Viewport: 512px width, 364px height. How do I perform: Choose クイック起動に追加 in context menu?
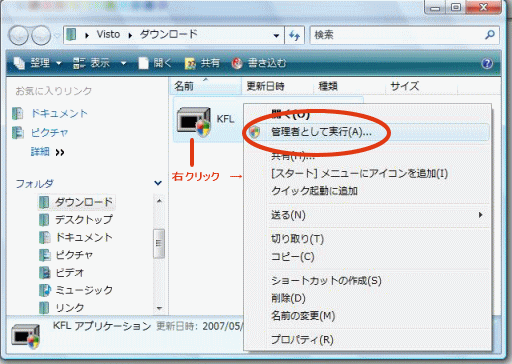click(x=367, y=191)
